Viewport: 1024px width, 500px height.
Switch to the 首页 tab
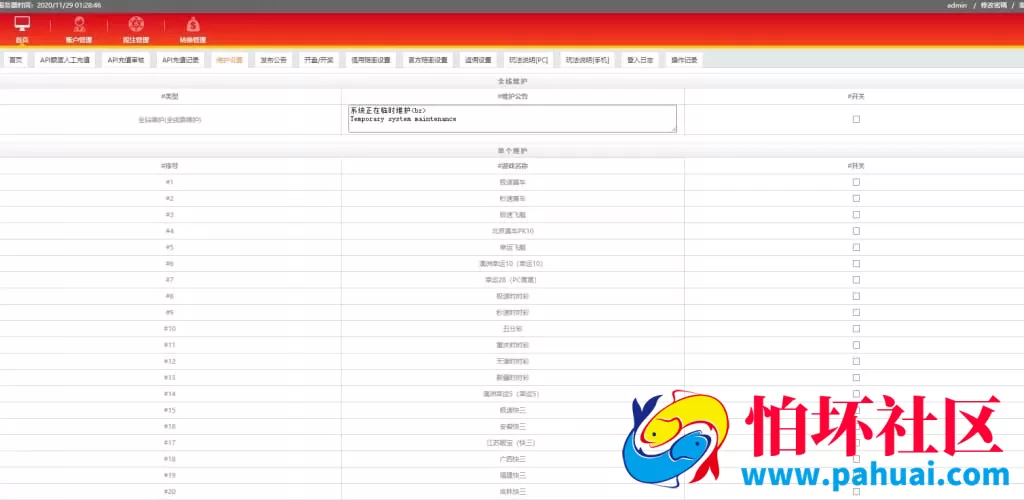point(14,59)
